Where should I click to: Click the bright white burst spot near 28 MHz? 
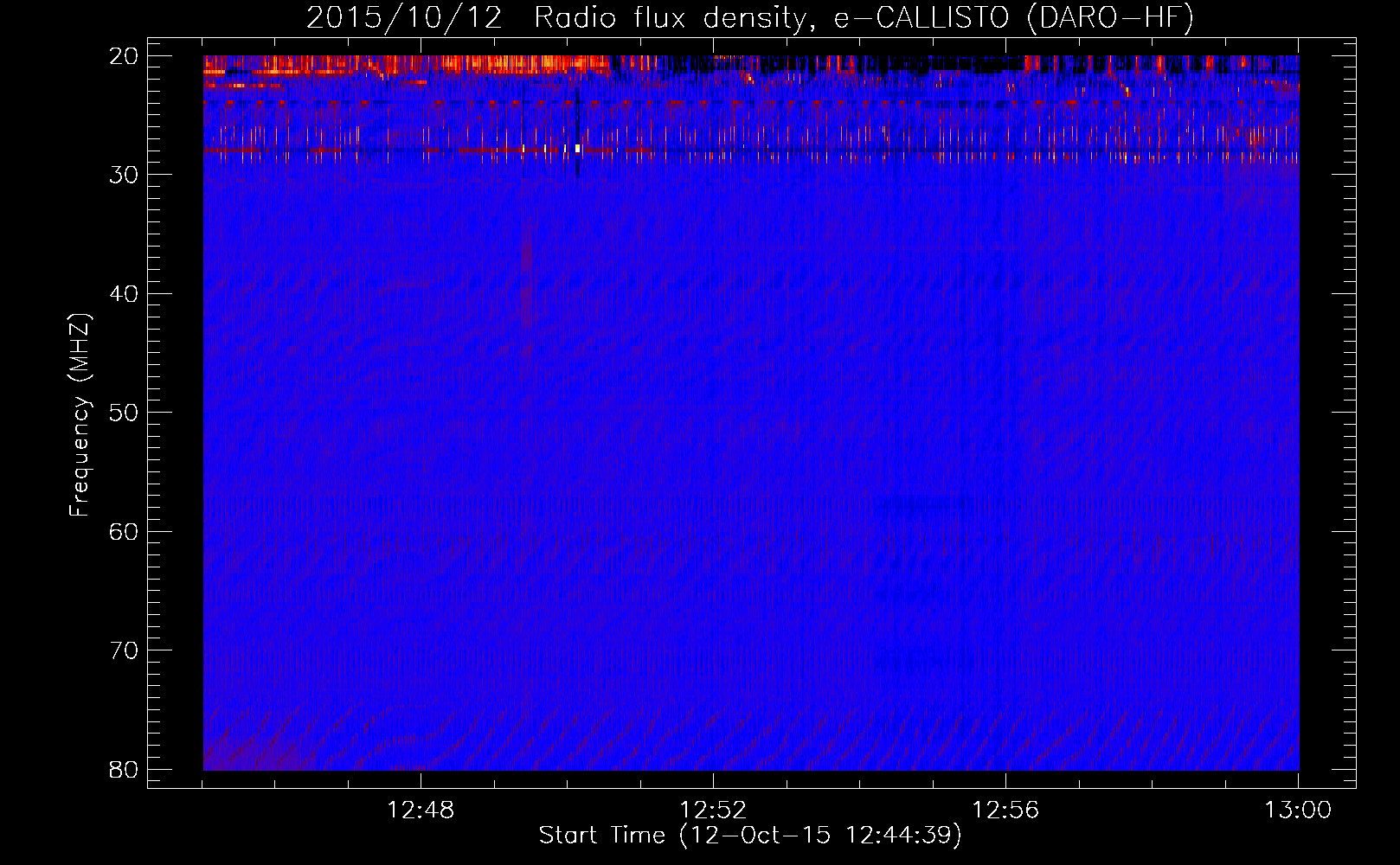point(577,148)
